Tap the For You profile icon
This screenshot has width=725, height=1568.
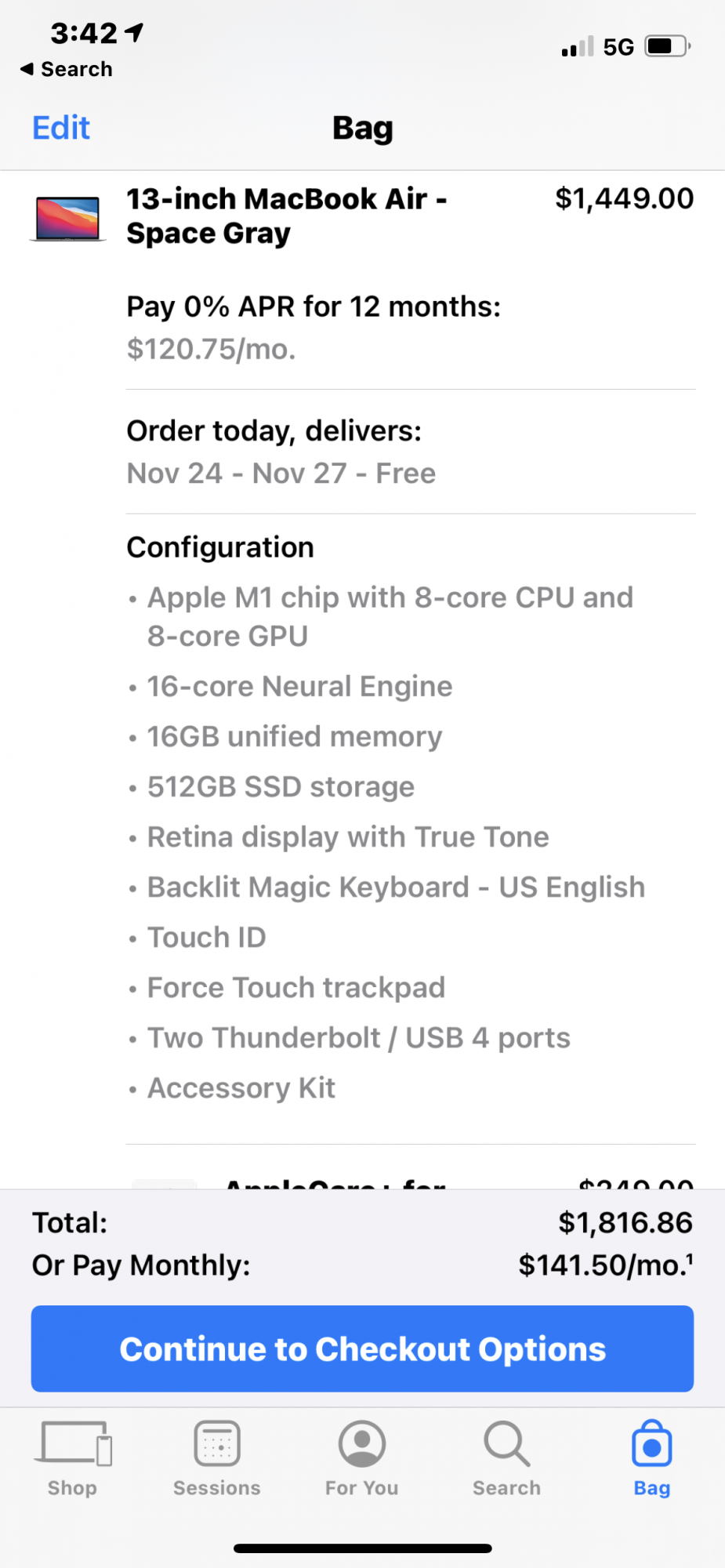pyautogui.click(x=362, y=1443)
